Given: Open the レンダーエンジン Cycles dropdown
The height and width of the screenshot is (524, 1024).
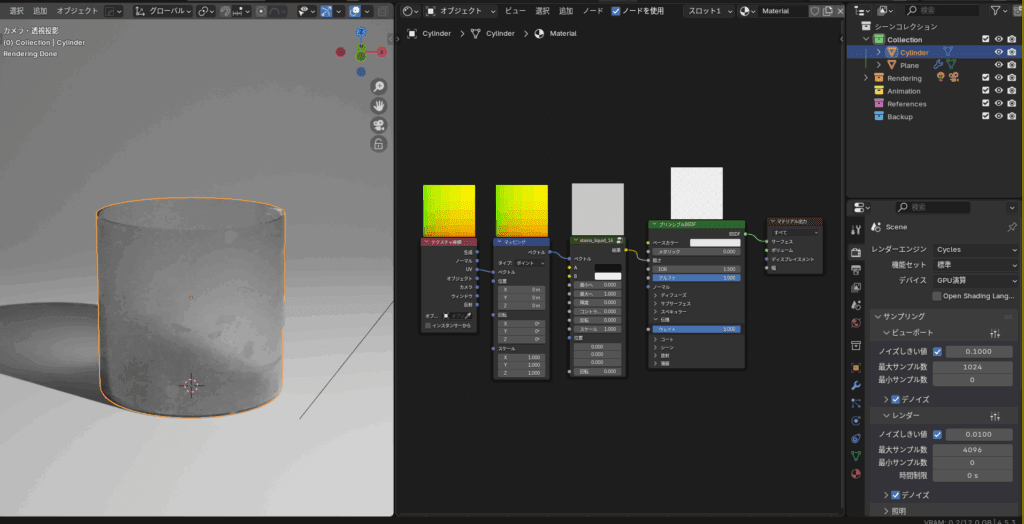Looking at the screenshot, I should (x=975, y=249).
